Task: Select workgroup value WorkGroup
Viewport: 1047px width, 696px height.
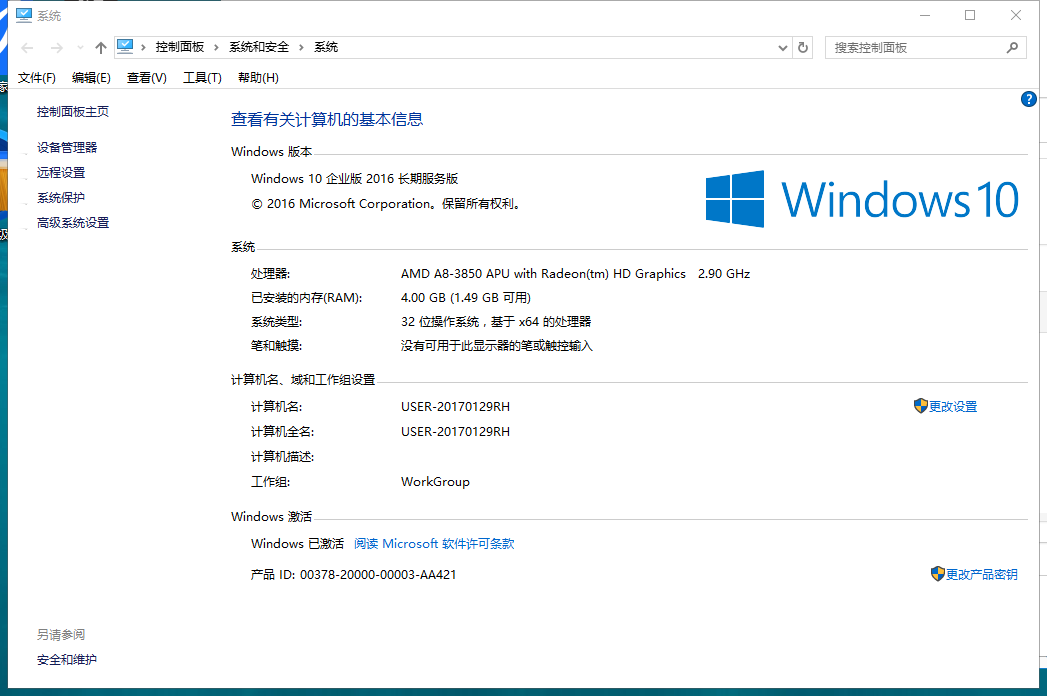Action: point(435,482)
